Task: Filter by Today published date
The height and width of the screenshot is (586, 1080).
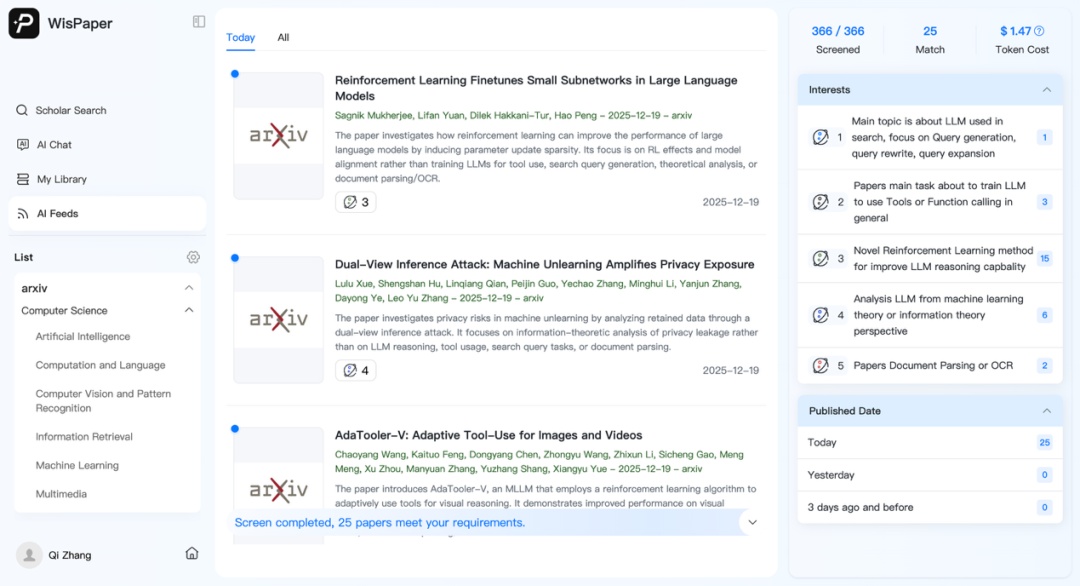Action: click(x=930, y=443)
